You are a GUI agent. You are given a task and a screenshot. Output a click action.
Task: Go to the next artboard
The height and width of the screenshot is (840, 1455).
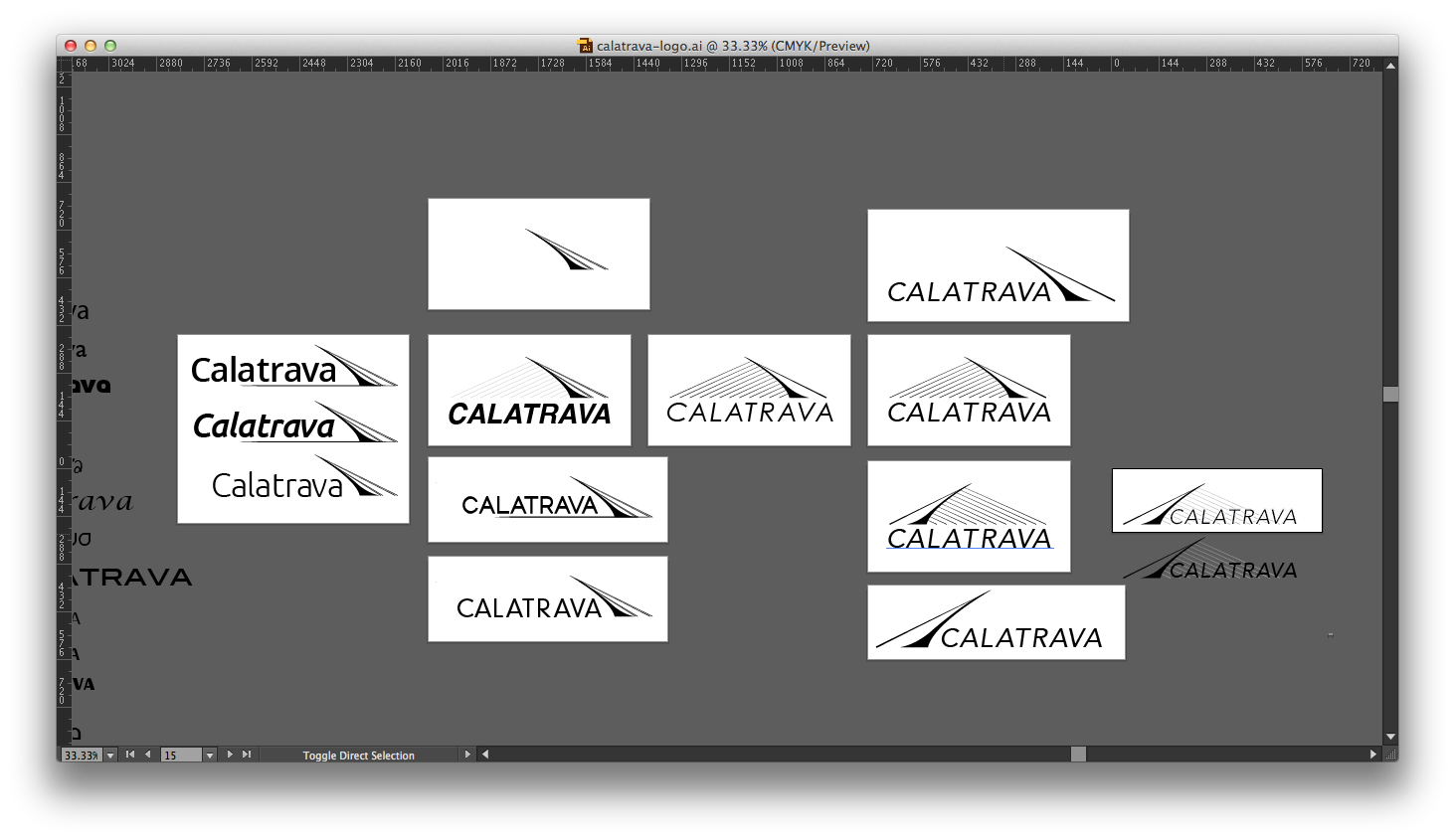point(230,755)
